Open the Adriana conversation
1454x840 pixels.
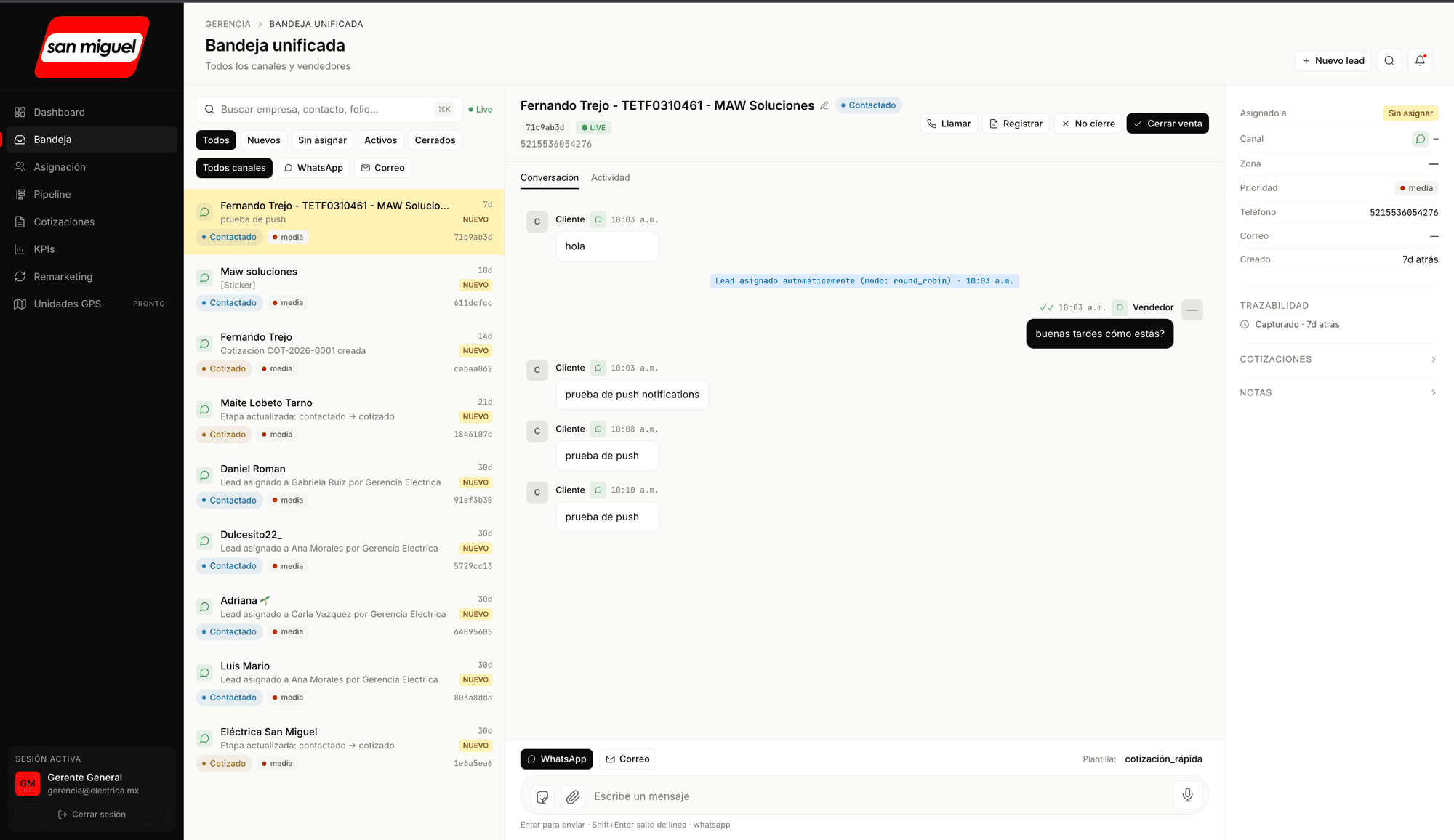click(x=345, y=617)
